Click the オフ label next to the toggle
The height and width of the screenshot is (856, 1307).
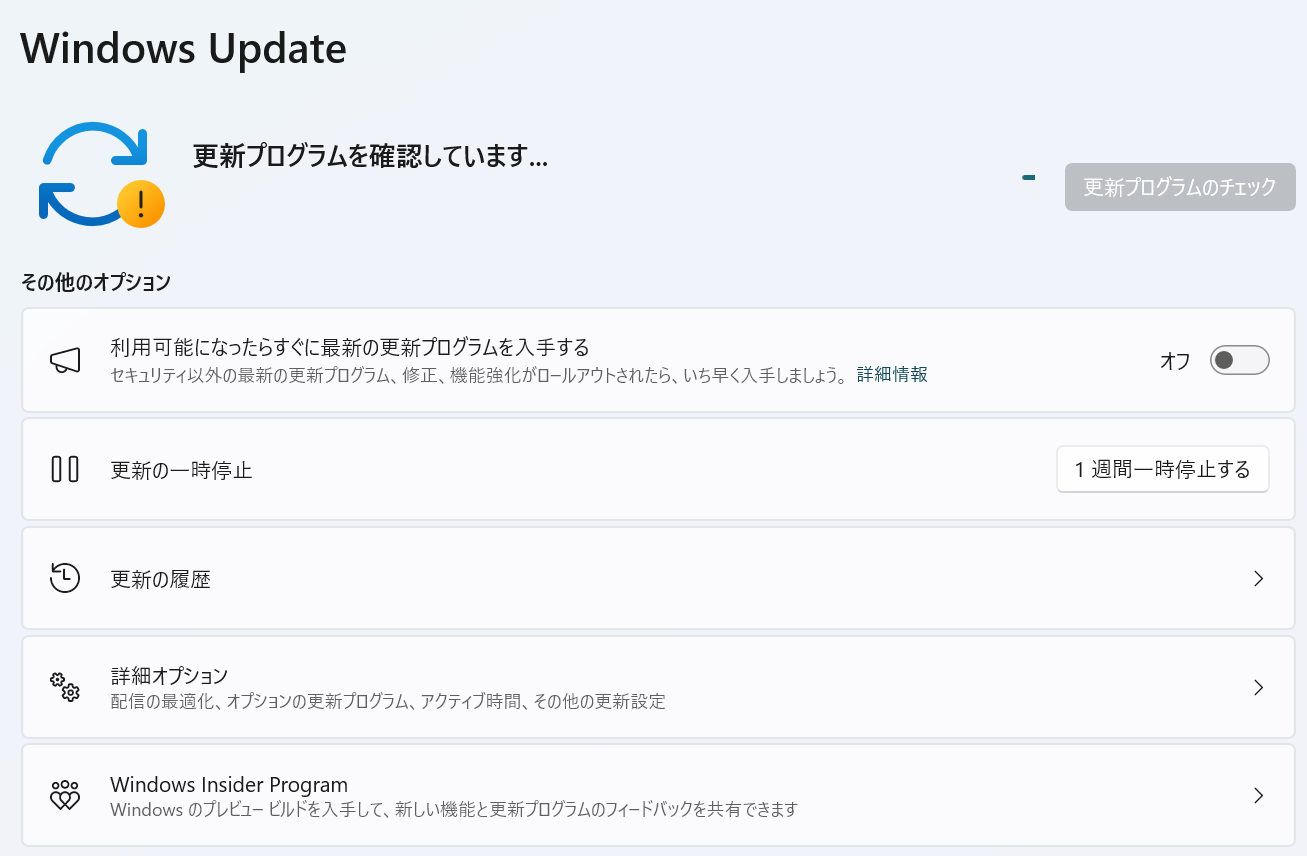(1175, 362)
